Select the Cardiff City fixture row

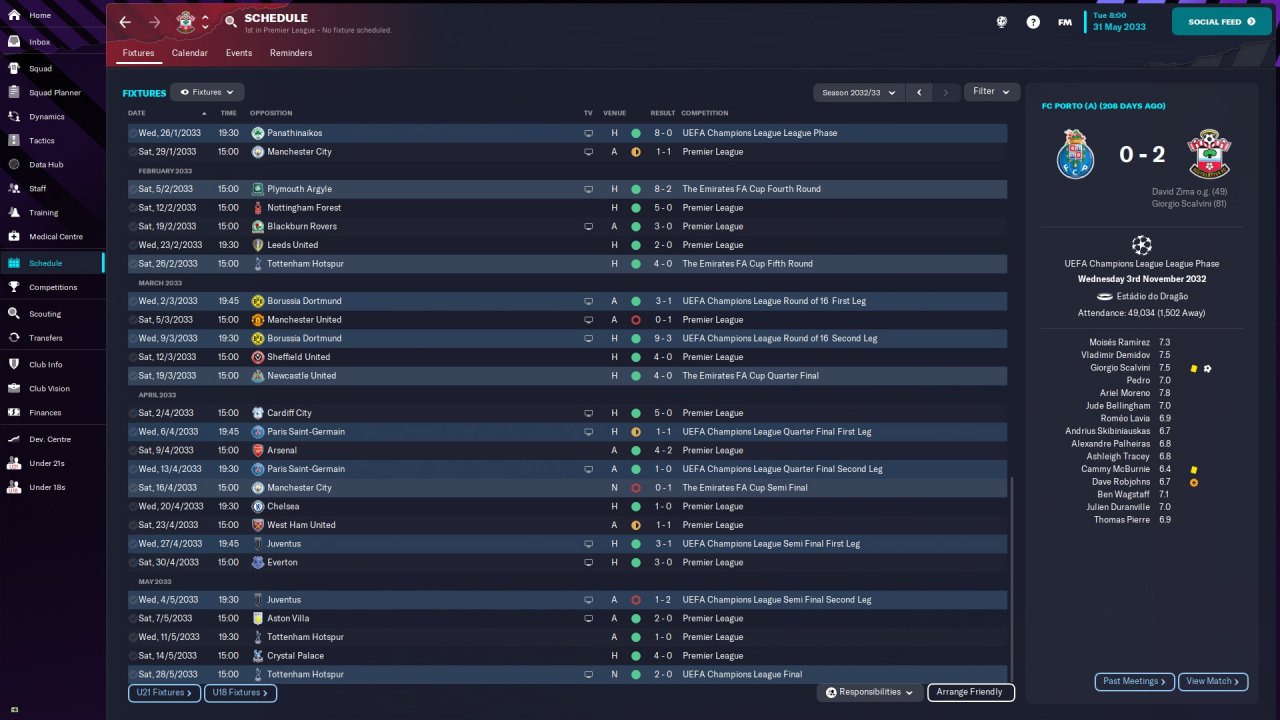point(567,413)
